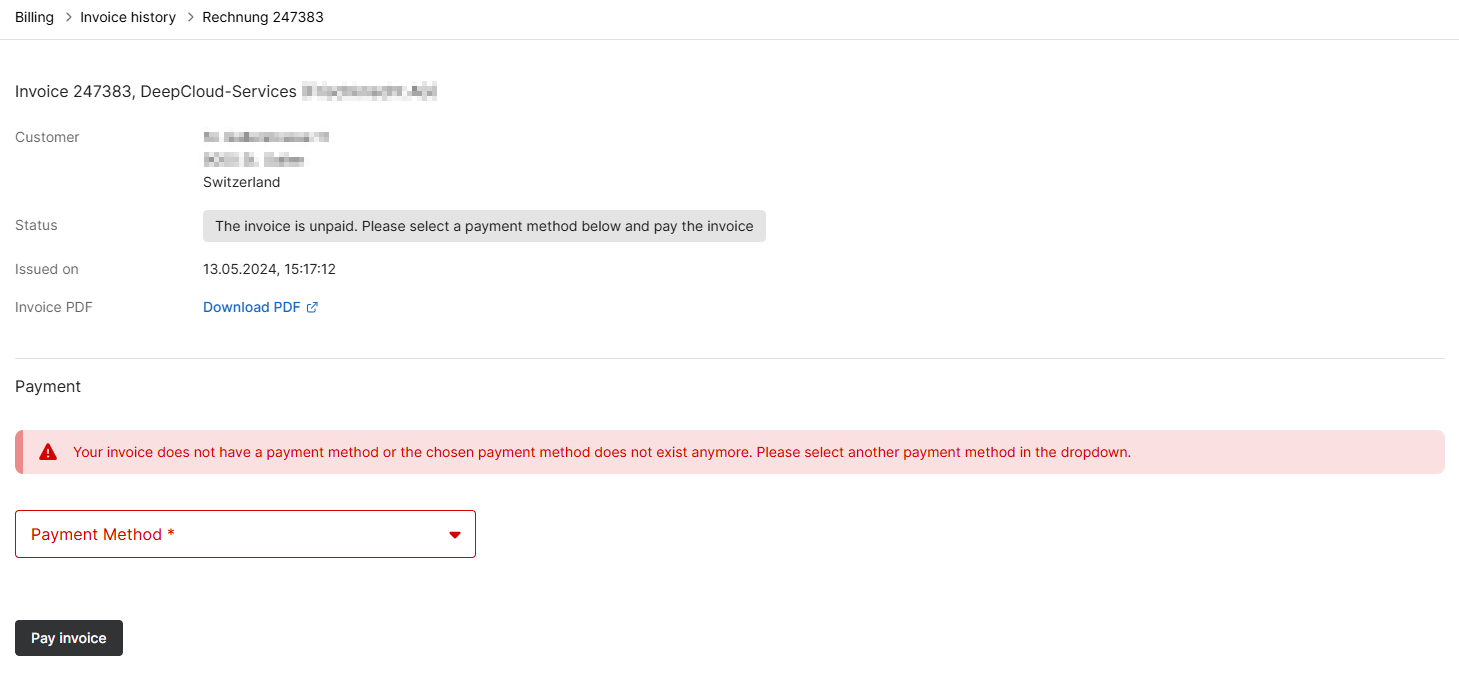Navigate to Invoice history breadcrumb
Screen dimensions: 1459x676
pyautogui.click(x=128, y=17)
